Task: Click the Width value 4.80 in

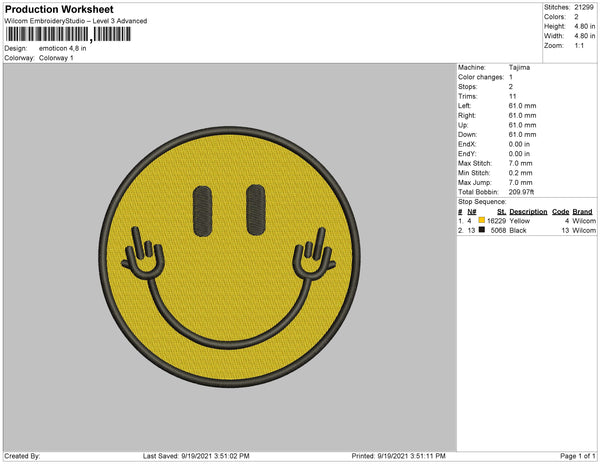Action: pos(584,36)
